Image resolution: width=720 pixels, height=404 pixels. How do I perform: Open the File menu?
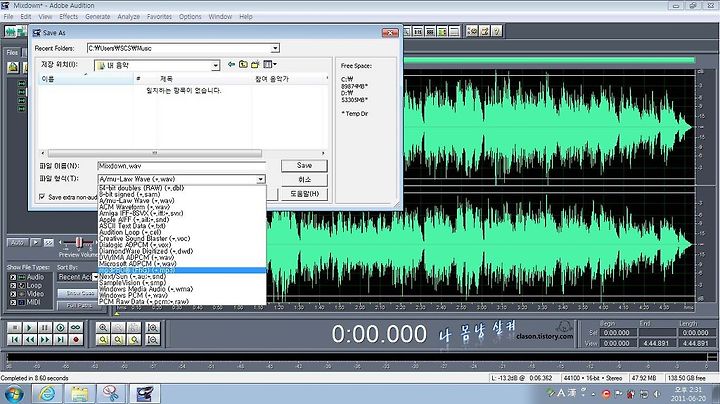(x=8, y=17)
